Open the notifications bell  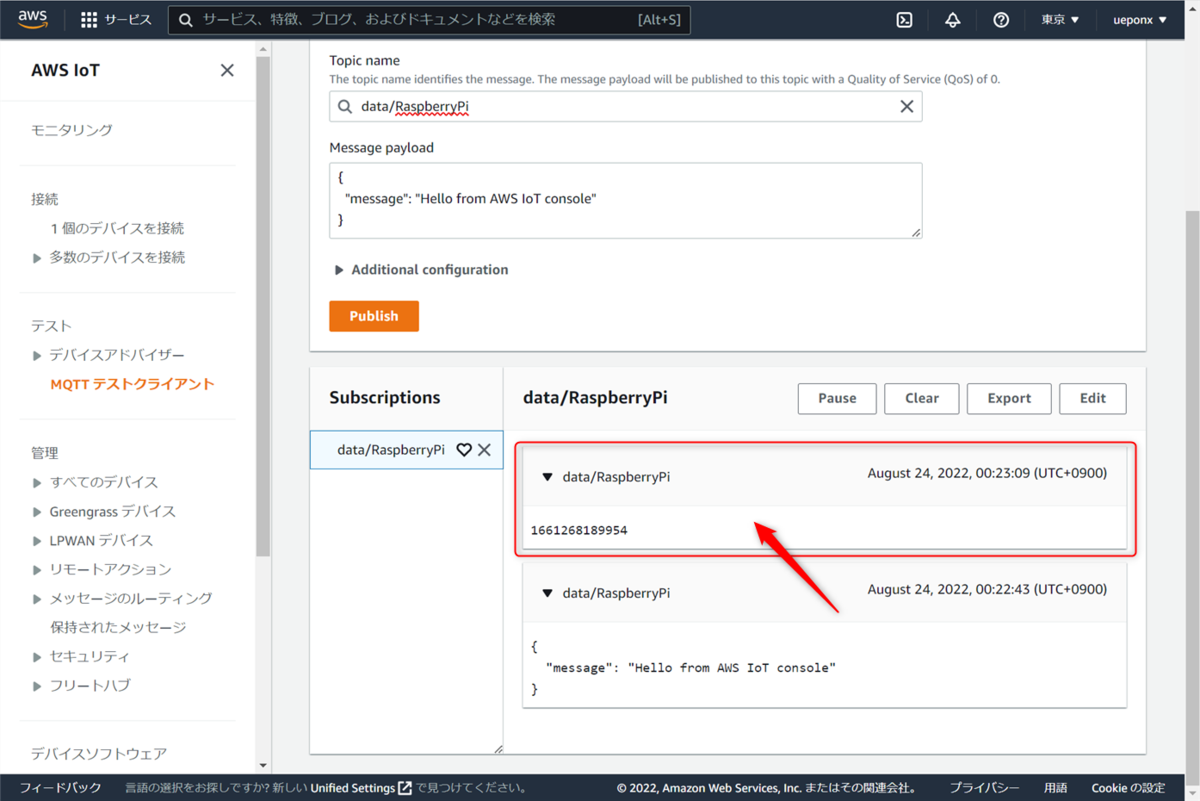point(952,20)
